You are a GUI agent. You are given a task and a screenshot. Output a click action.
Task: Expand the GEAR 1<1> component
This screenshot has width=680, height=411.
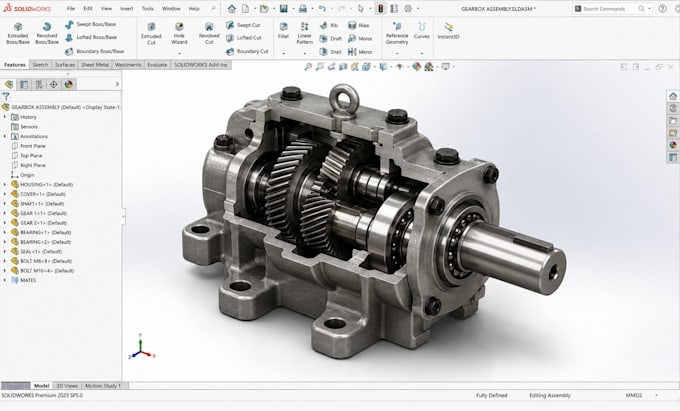tap(5, 213)
